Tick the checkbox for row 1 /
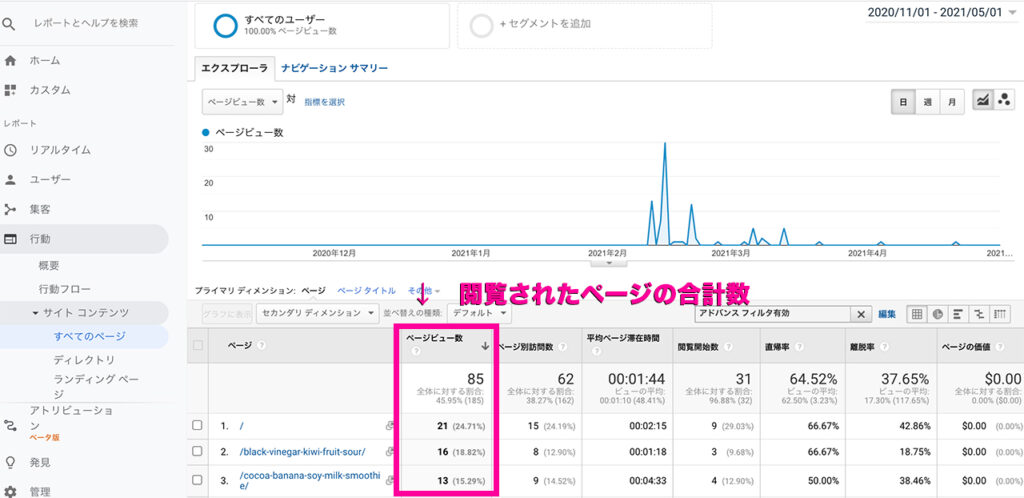Screen dimensions: 1024x498 [198, 426]
